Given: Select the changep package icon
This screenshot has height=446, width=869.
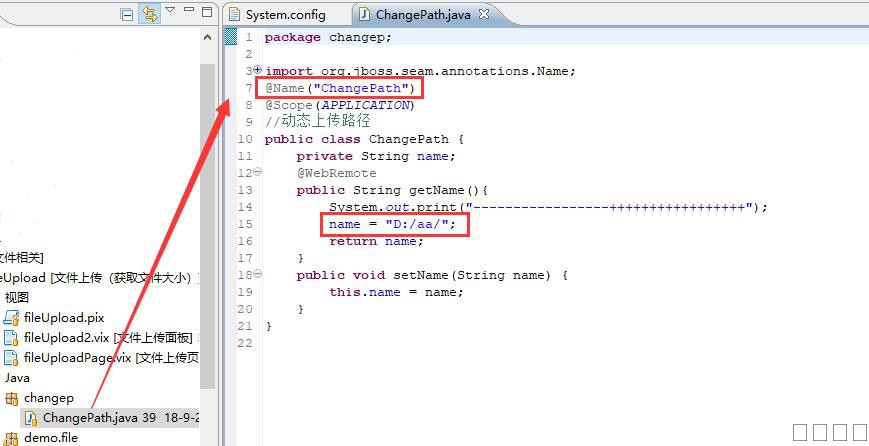Looking at the screenshot, I should tap(12, 398).
